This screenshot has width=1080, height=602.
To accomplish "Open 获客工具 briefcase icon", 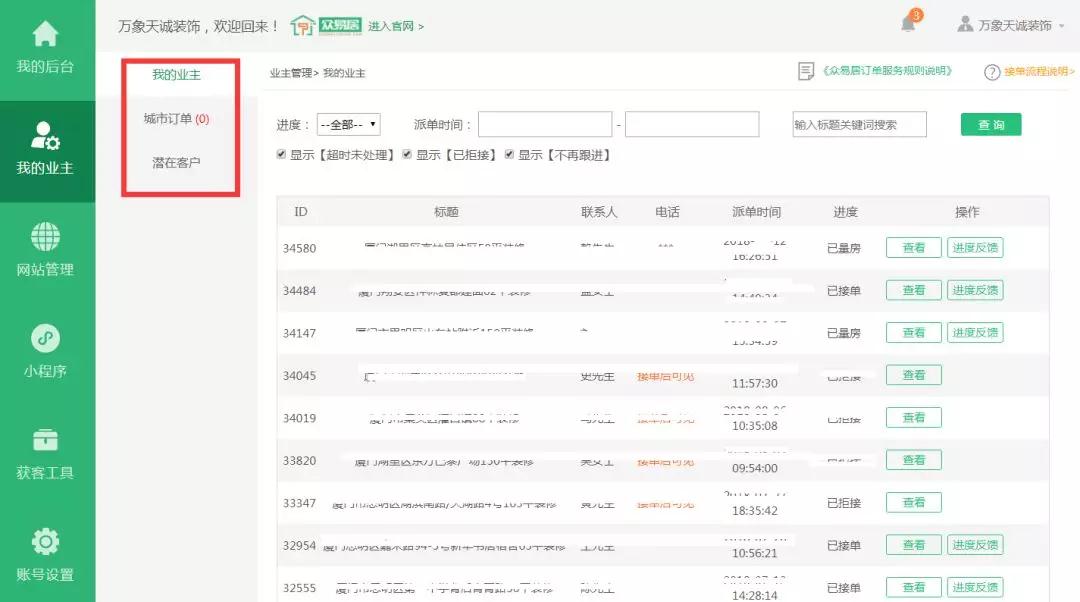I will tap(46, 441).
